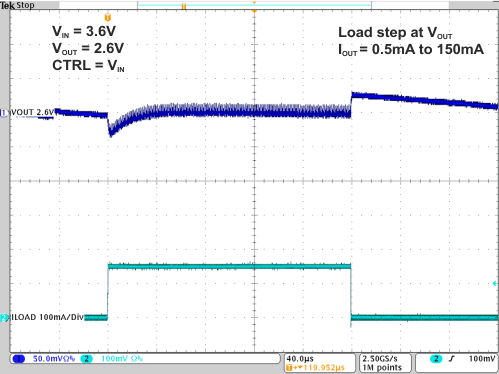Click the ILOAD 100mA/Div channel label
The image size is (499, 374).
tap(47, 317)
